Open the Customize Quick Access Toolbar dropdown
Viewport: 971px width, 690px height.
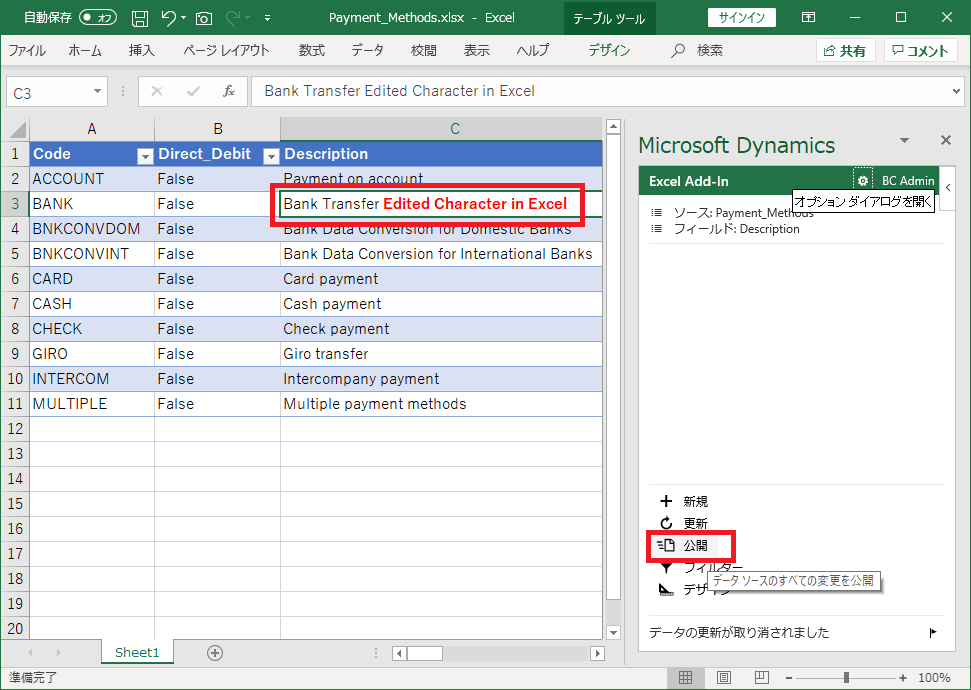pos(268,18)
